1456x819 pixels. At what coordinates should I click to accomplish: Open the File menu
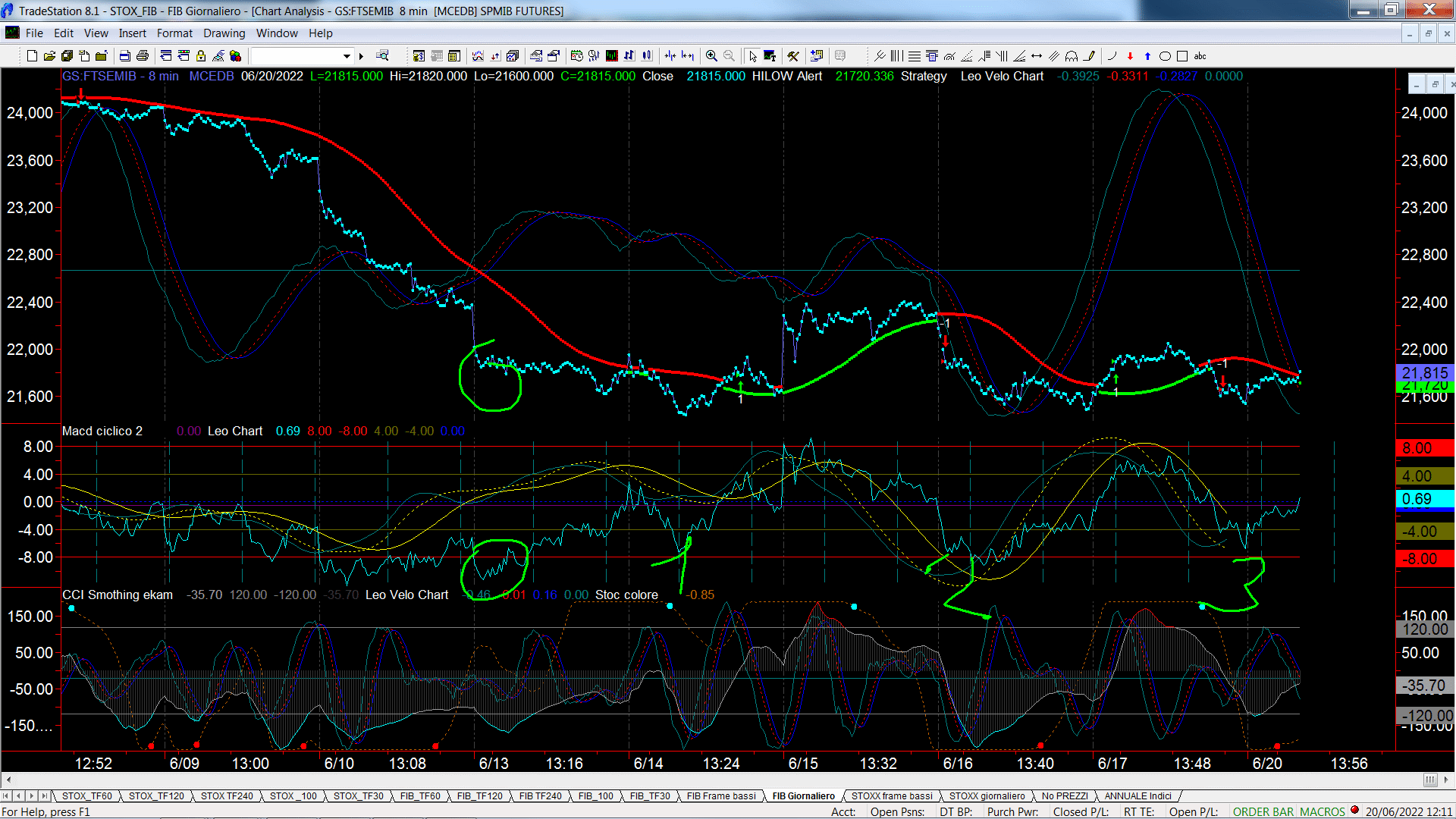[34, 33]
